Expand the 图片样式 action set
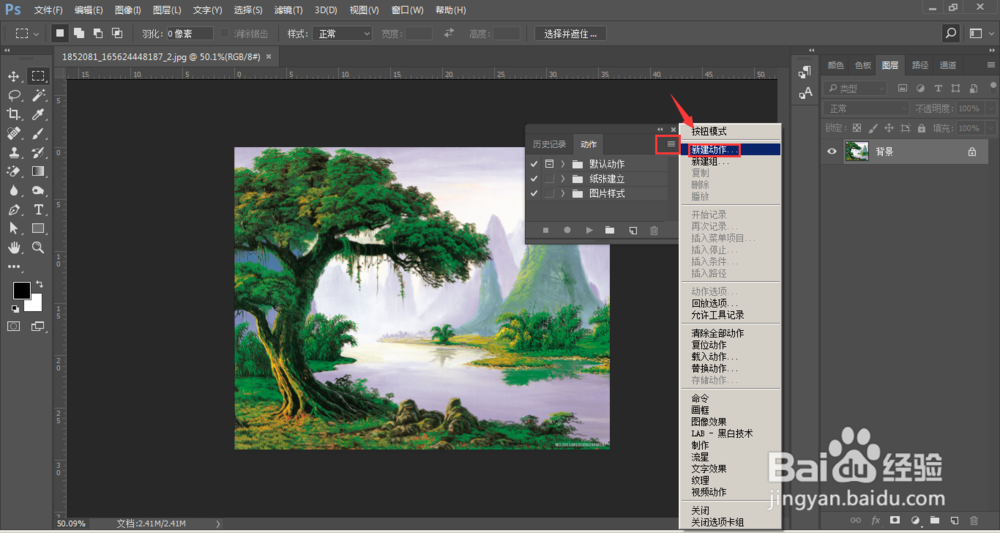1000x533 pixels. (563, 194)
